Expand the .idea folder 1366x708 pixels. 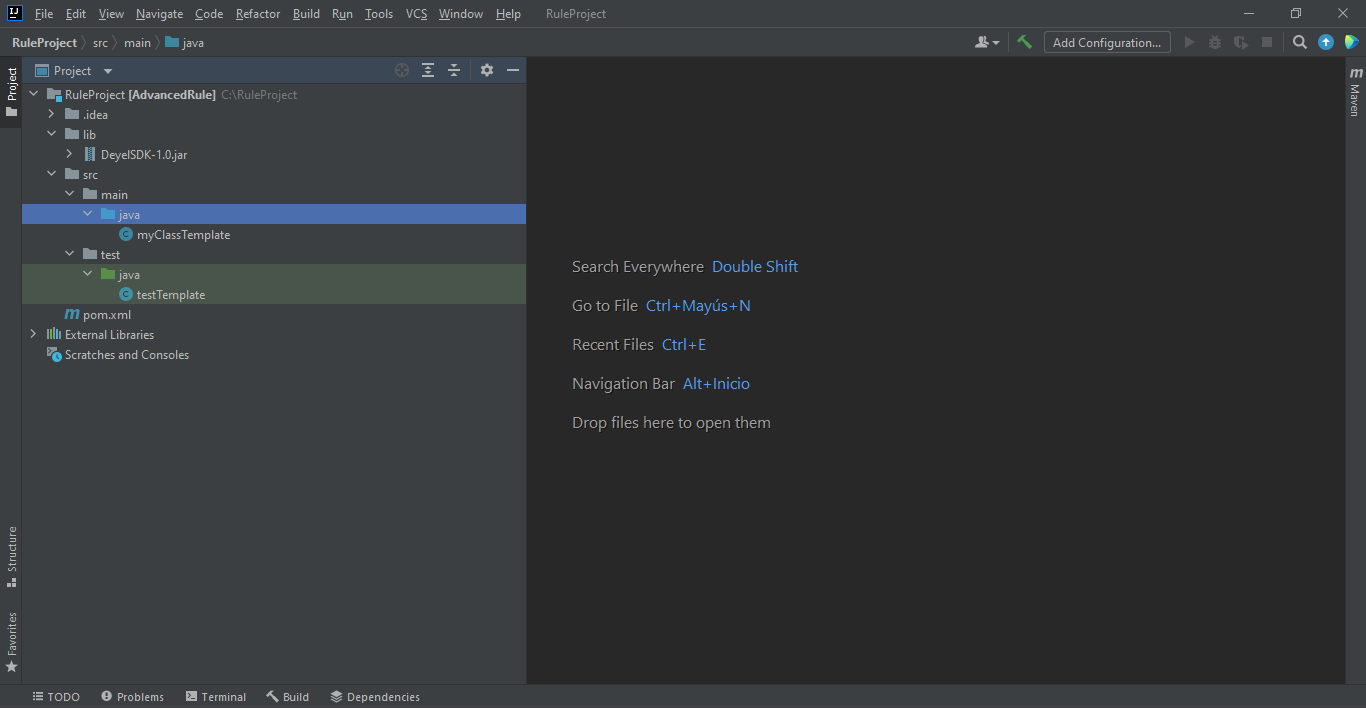click(52, 115)
